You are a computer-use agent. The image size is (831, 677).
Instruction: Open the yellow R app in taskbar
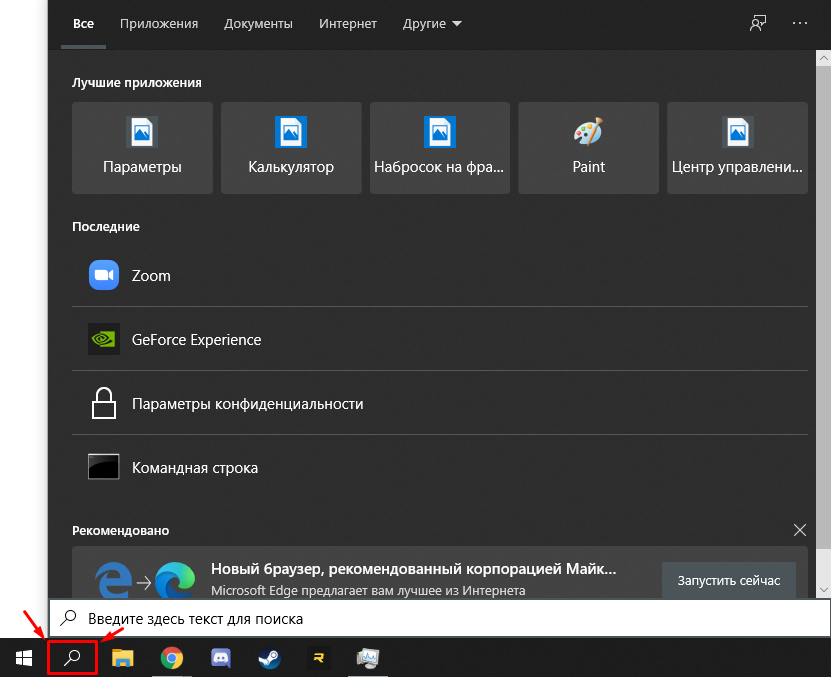[319, 658]
